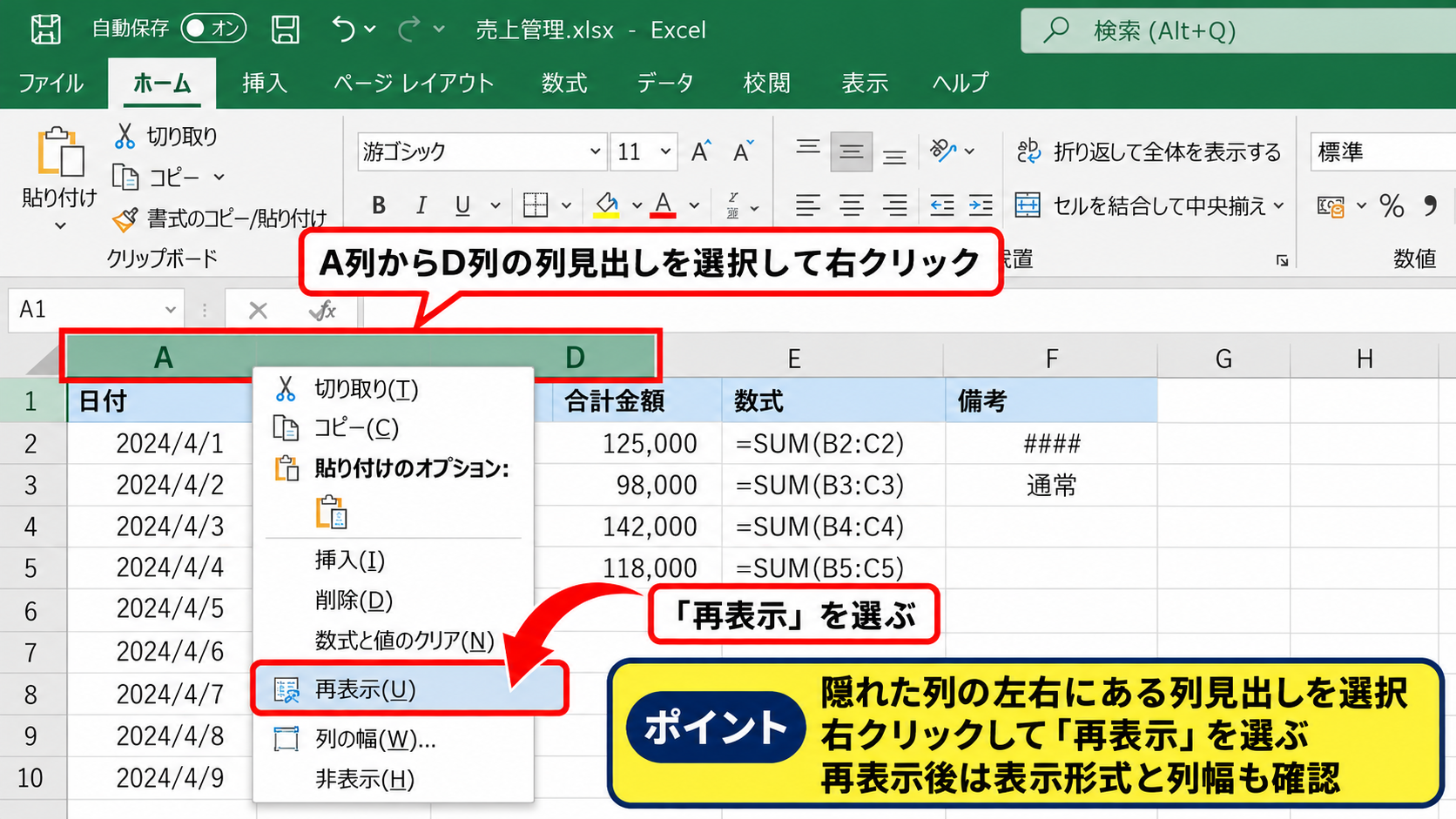Toggle the 自動保存 switch off
1456x819 pixels.
[213, 29]
